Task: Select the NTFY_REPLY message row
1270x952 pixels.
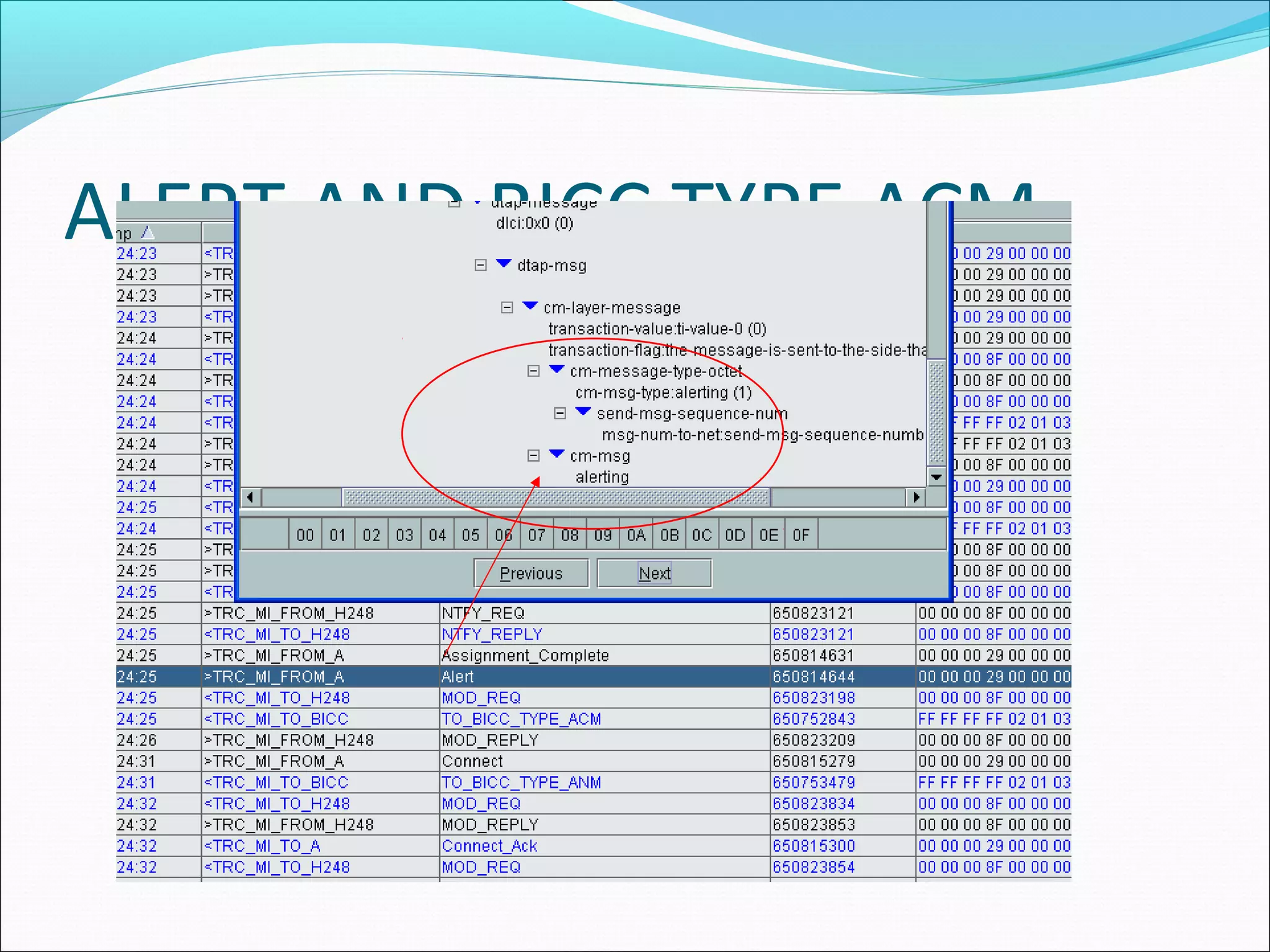Action: click(593, 634)
